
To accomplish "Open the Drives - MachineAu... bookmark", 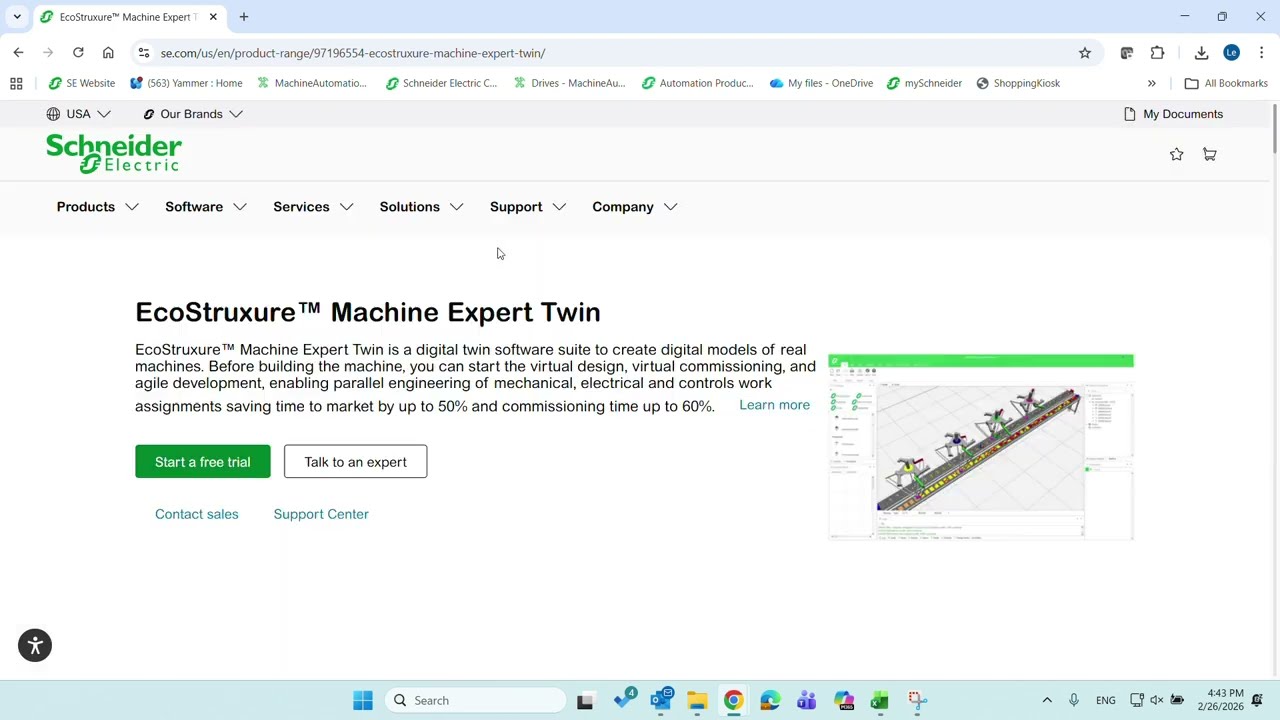I will (x=569, y=83).
